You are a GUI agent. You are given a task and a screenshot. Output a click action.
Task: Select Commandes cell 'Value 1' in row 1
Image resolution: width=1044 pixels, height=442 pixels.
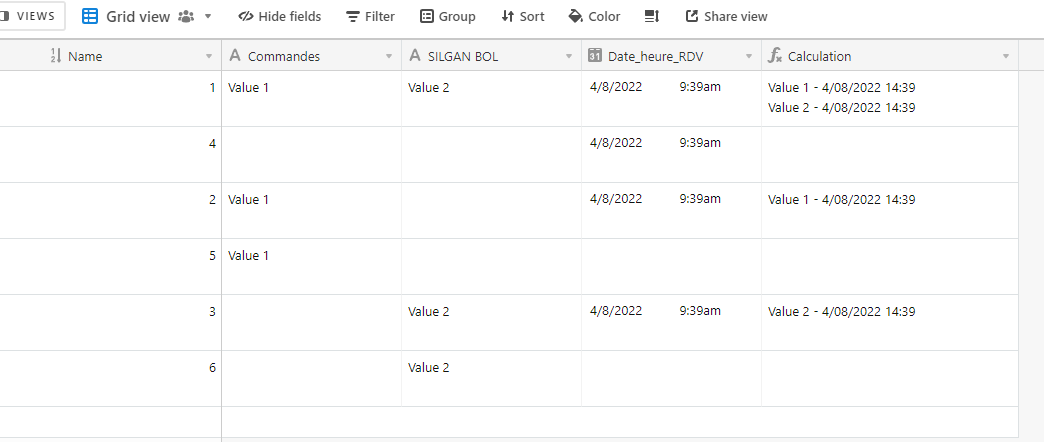[312, 99]
